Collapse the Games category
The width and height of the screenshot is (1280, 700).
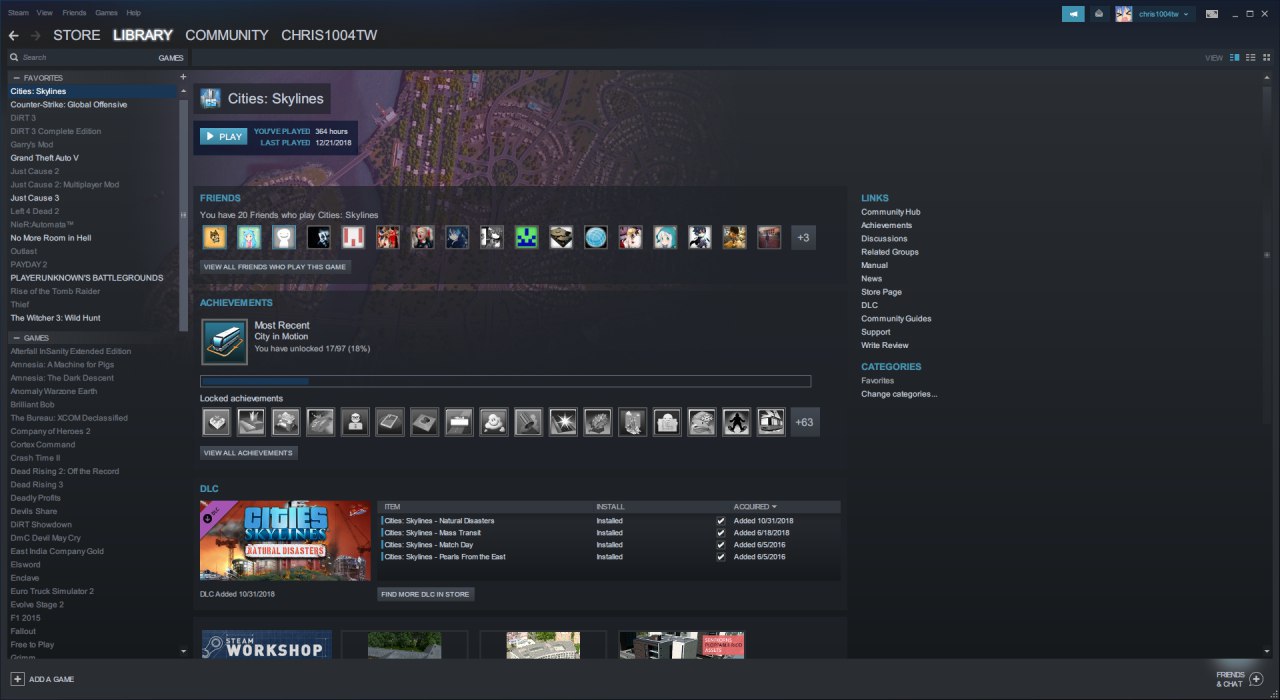click(x=16, y=338)
